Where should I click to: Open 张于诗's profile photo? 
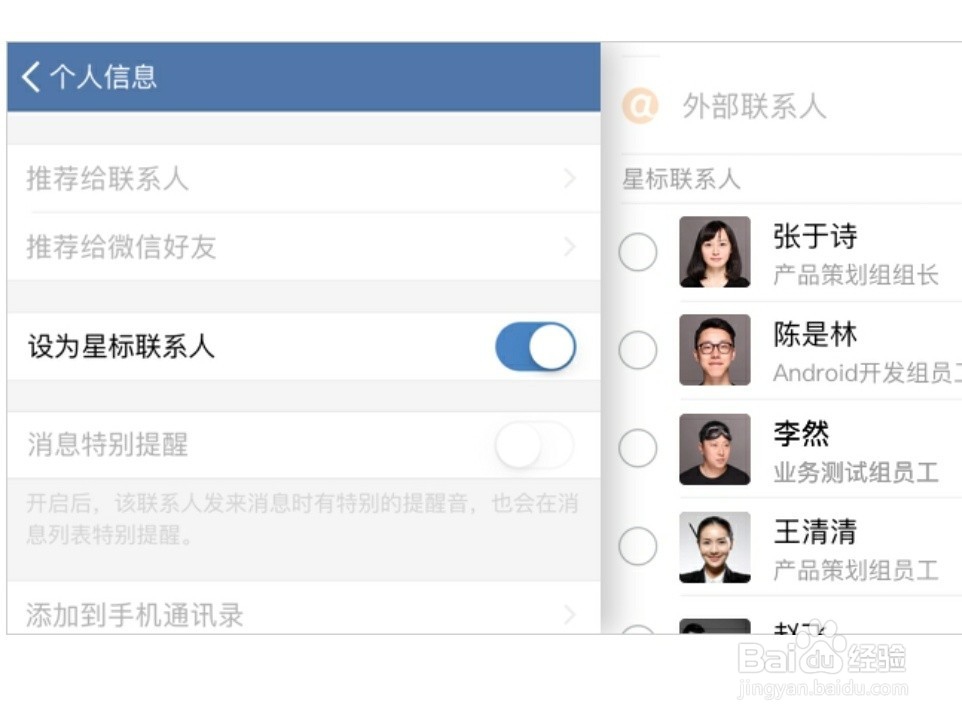714,252
